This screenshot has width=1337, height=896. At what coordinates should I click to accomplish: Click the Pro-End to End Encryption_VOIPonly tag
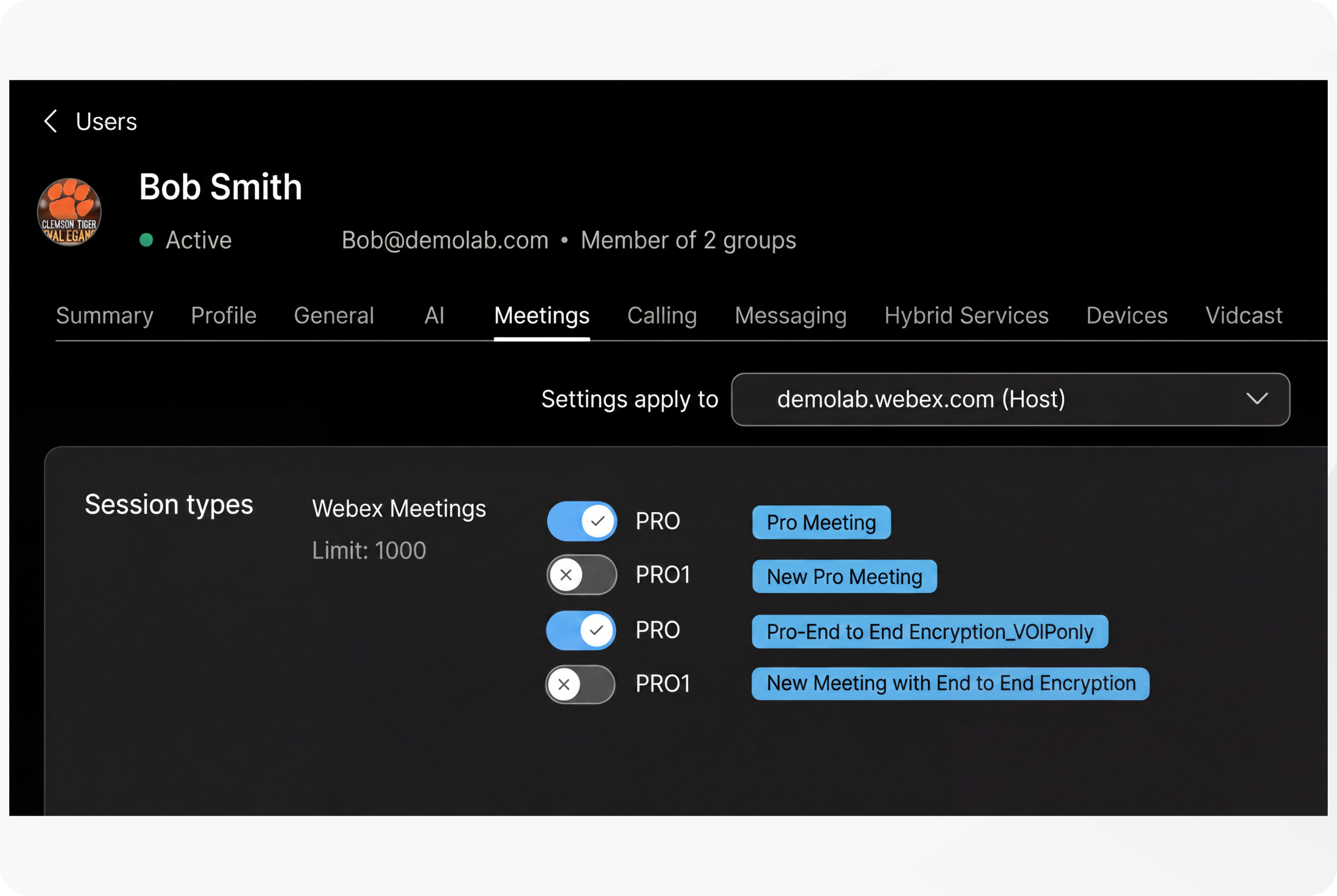pyautogui.click(x=930, y=631)
